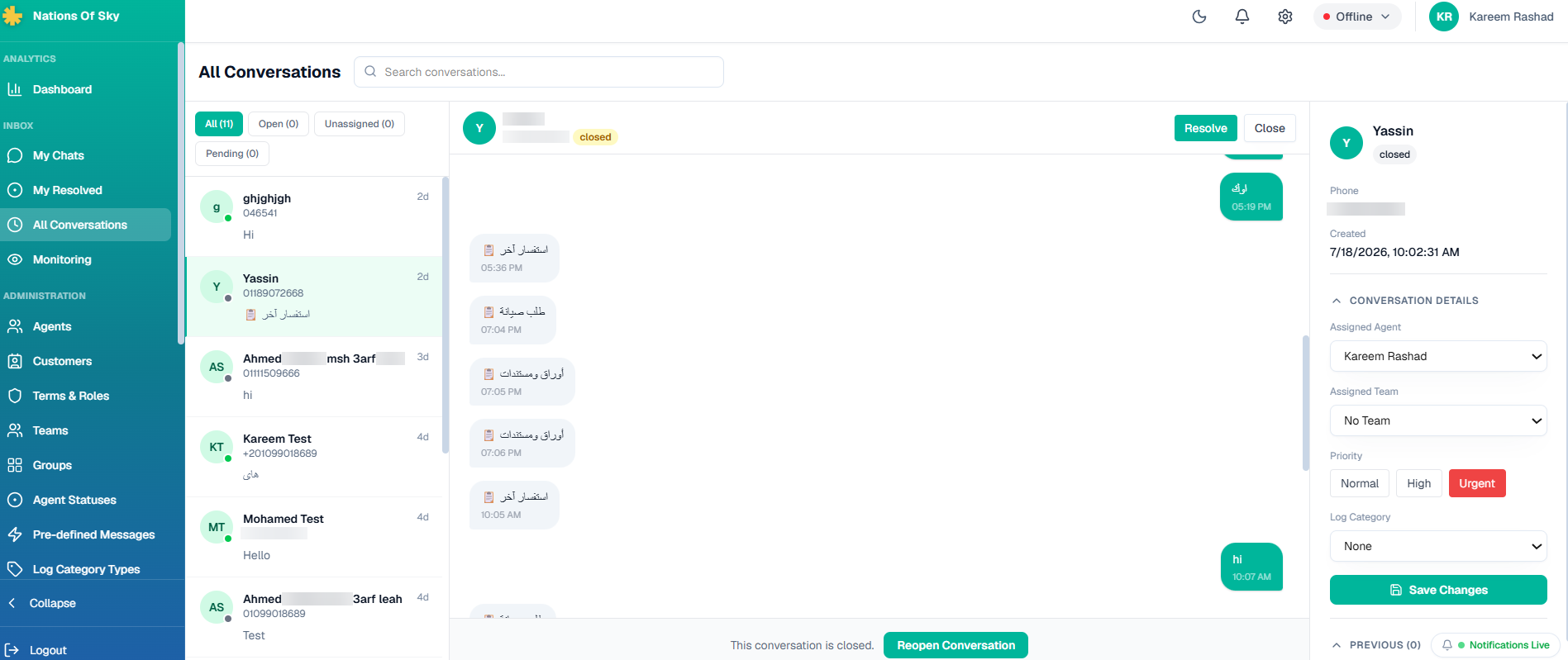Click Yassin's avatar in details panel
The height and width of the screenshot is (660, 1568).
[x=1346, y=143]
